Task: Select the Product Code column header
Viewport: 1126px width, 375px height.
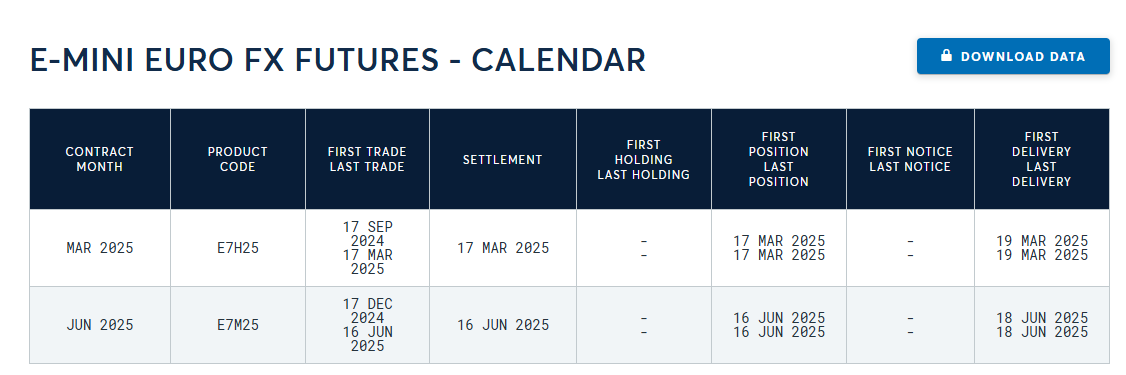Action: [x=238, y=159]
